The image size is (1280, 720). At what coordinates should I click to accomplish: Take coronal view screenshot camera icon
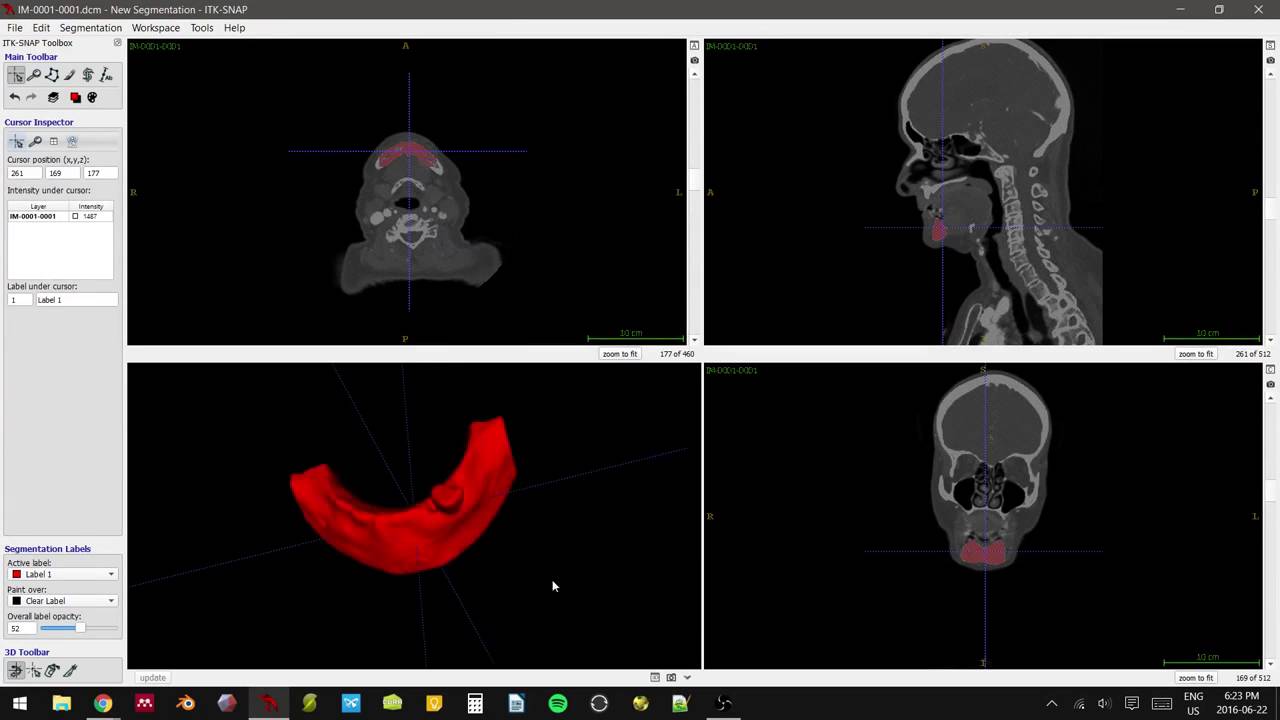[x=1271, y=384]
